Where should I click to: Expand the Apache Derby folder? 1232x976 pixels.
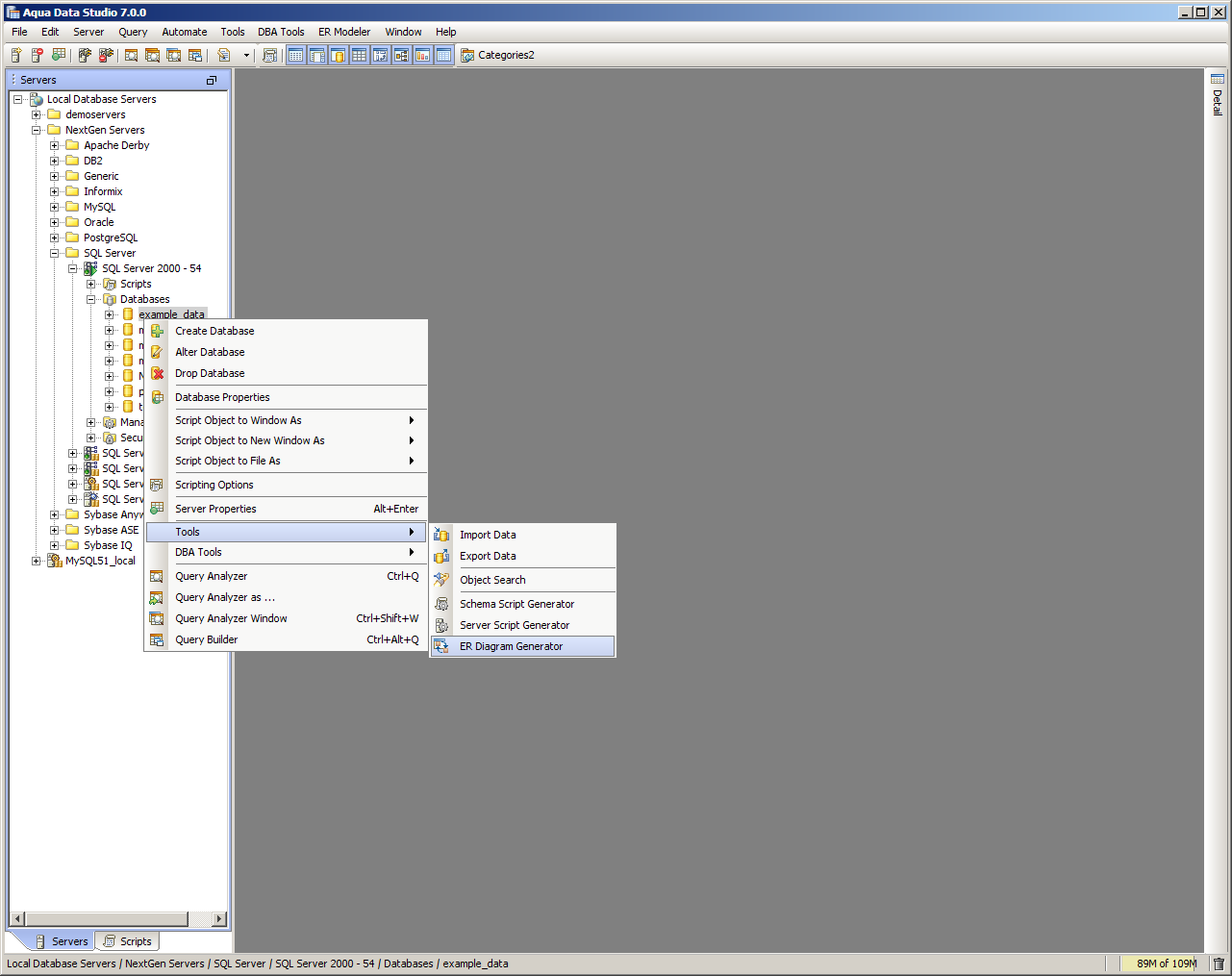(x=54, y=145)
